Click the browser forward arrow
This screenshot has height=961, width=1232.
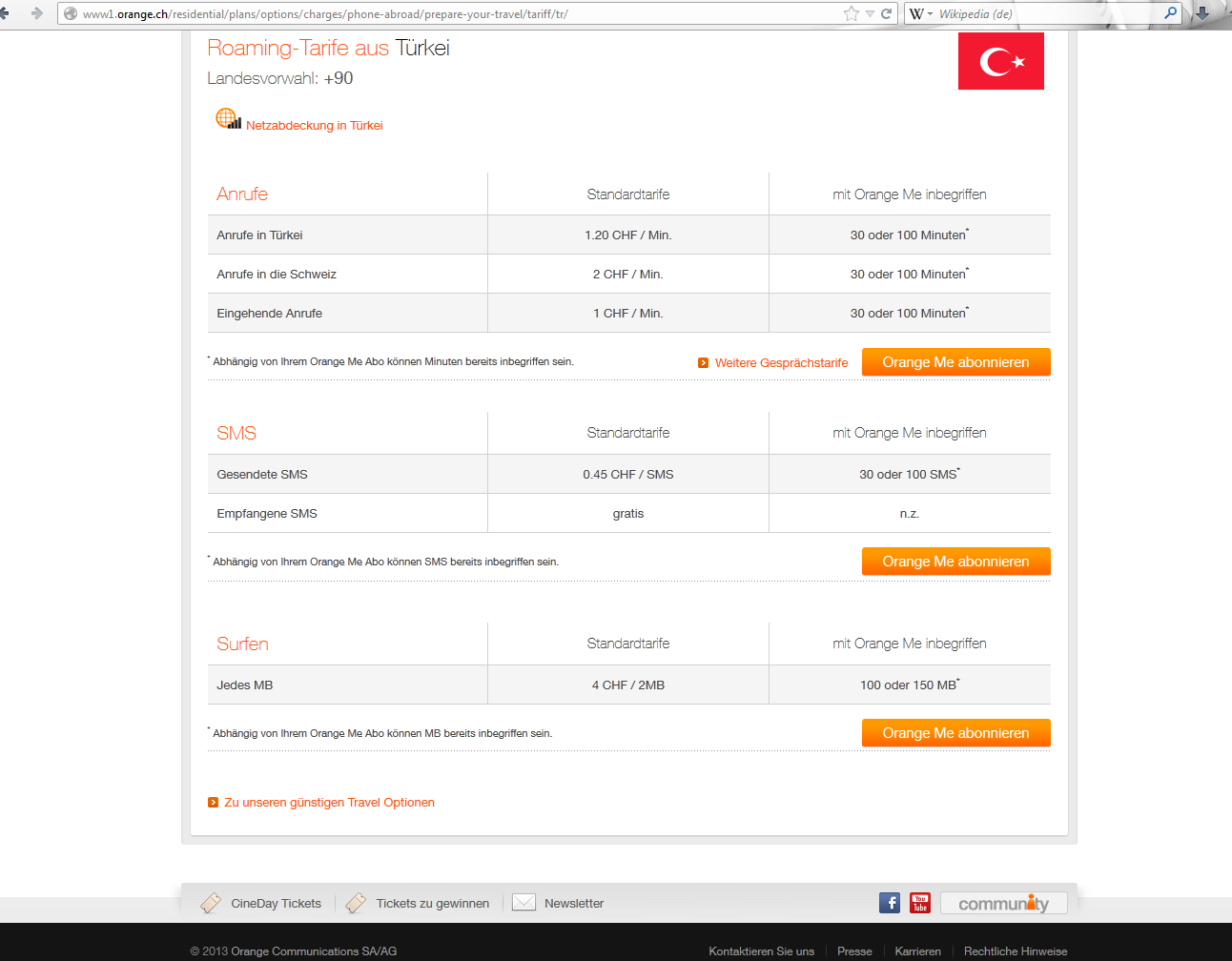(x=36, y=13)
